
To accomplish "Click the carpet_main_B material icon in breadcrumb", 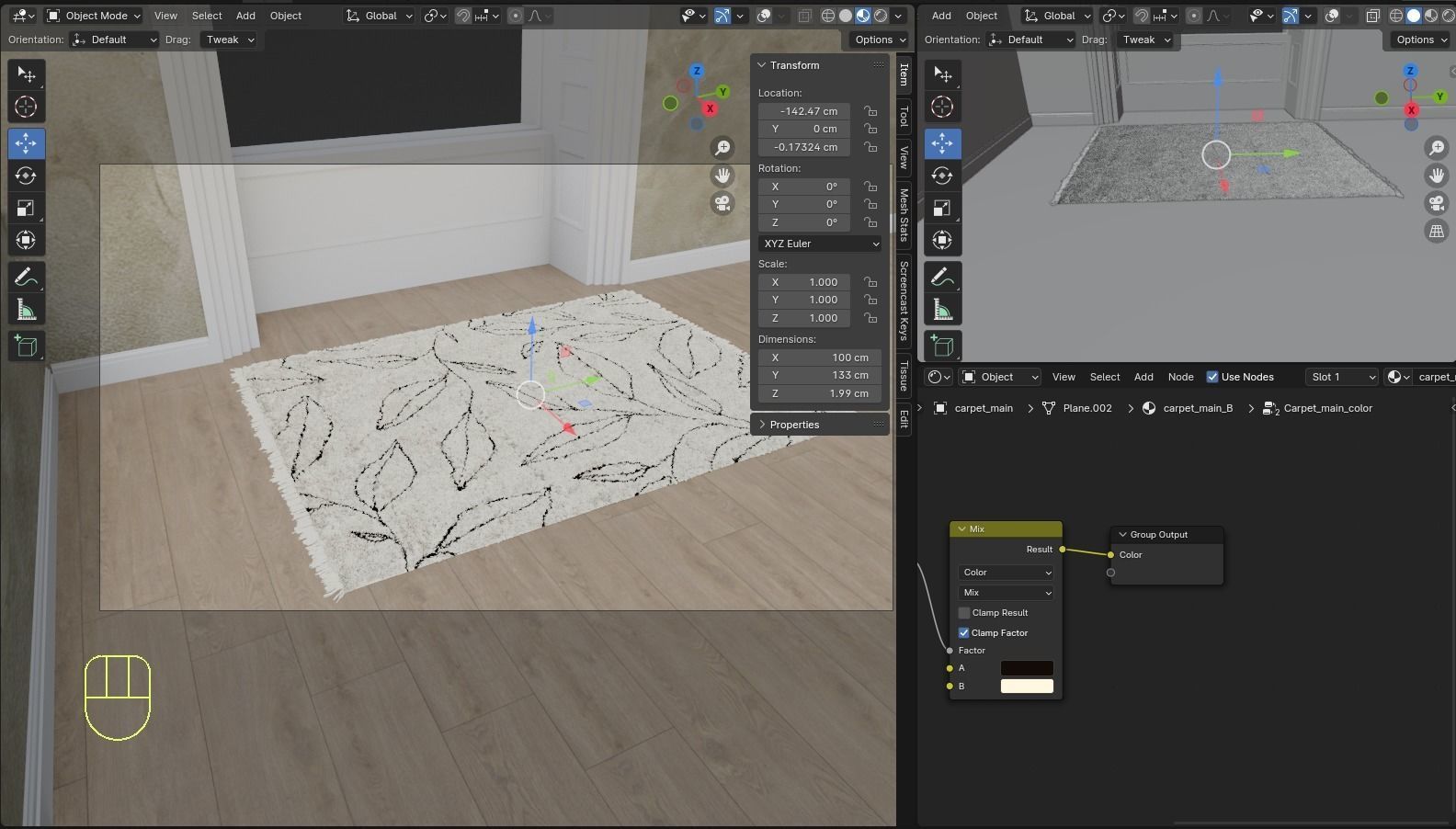I will [1149, 408].
